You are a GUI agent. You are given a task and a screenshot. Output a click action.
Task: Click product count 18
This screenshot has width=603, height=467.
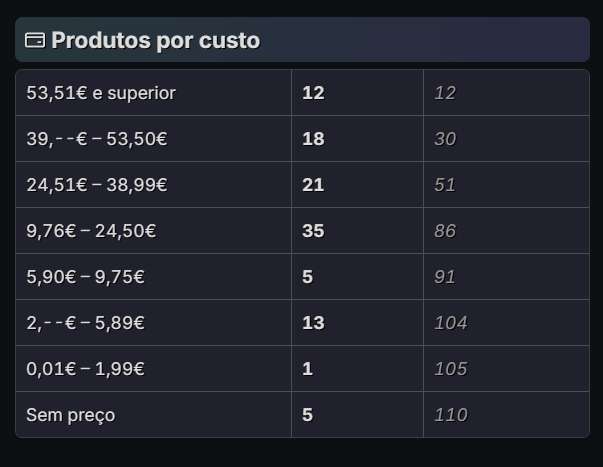click(313, 139)
